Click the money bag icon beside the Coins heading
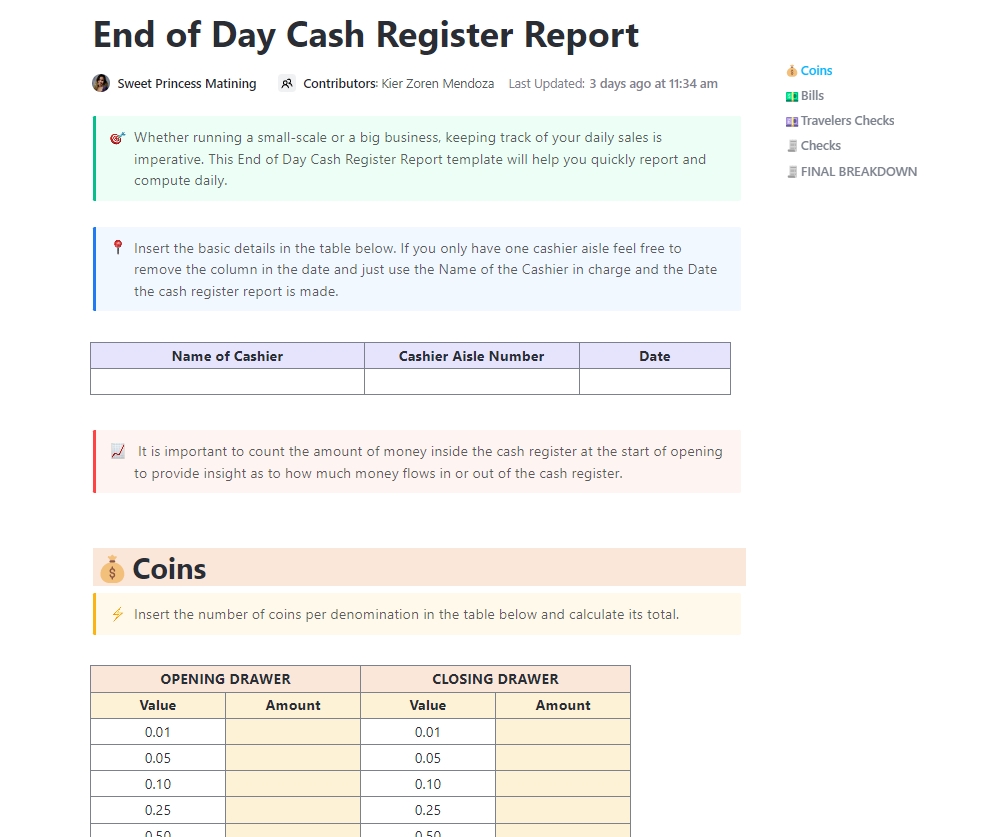Image resolution: width=997 pixels, height=837 pixels. [110, 568]
